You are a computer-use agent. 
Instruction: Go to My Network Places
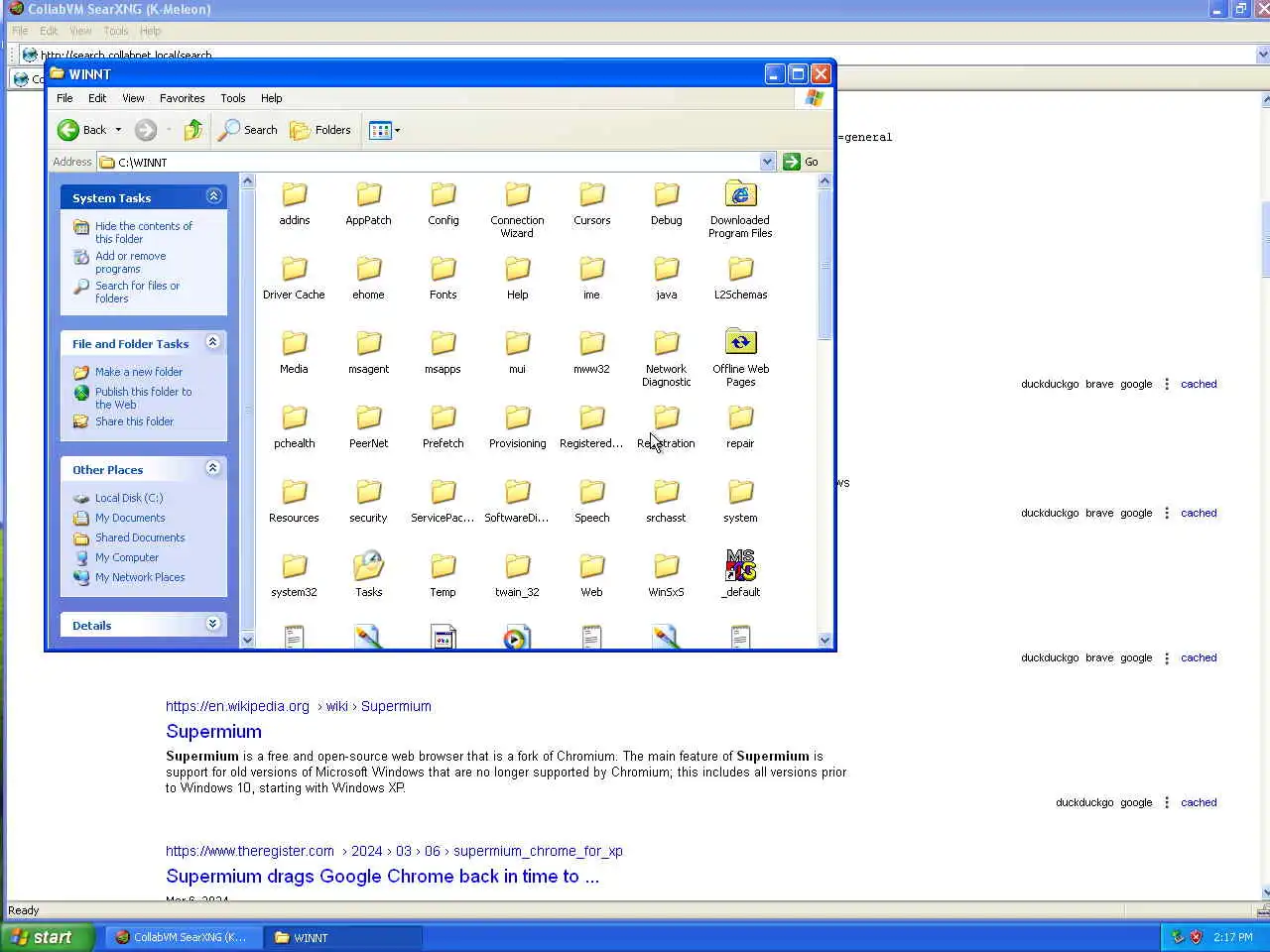click(x=140, y=577)
